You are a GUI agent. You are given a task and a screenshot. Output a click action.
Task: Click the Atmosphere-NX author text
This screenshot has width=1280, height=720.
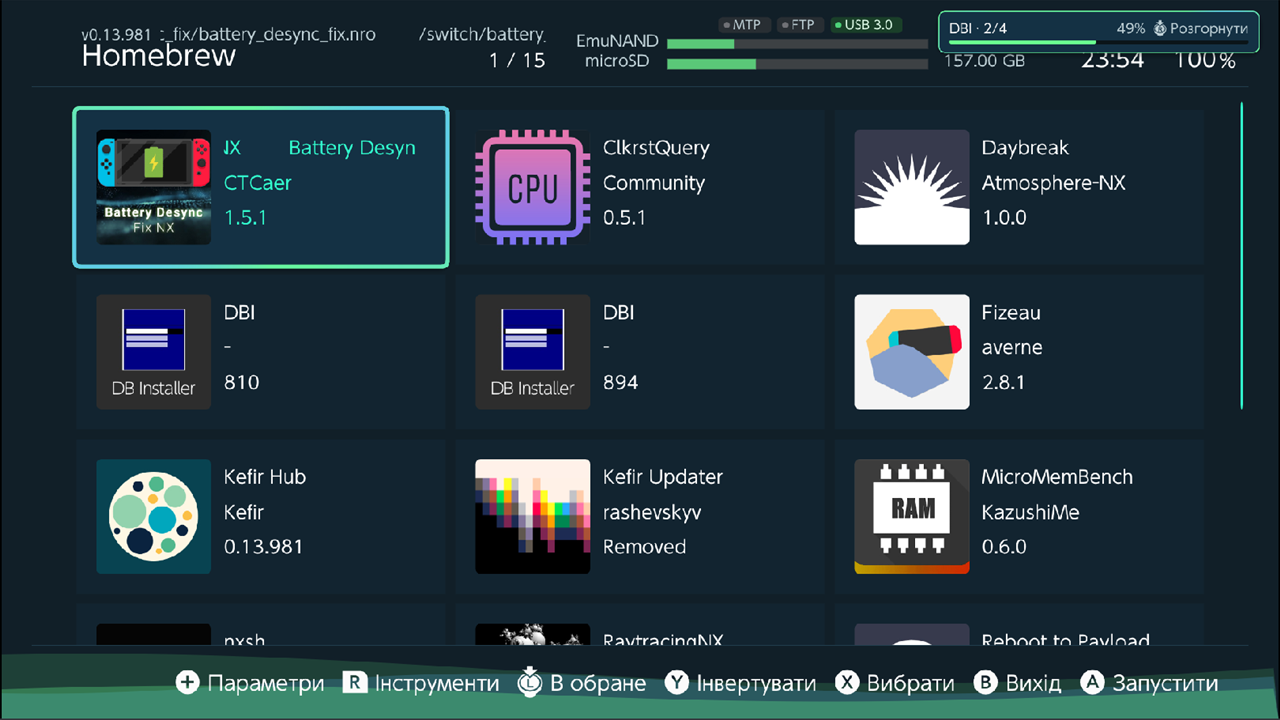(1053, 183)
